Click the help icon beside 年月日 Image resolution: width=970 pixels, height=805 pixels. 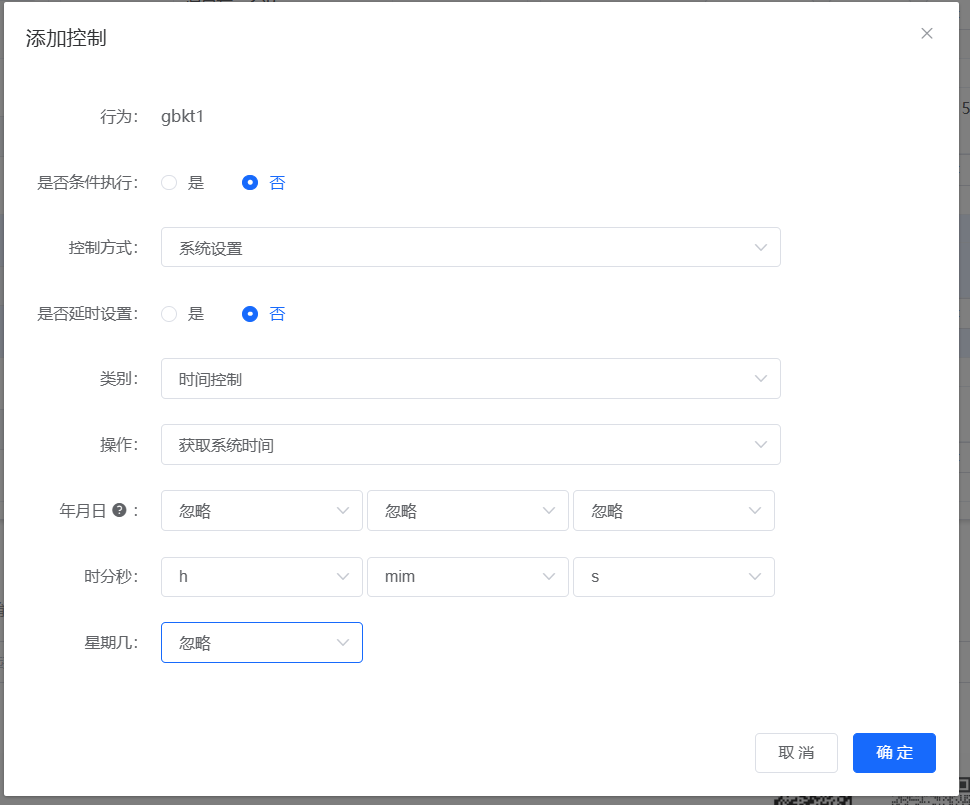point(119,510)
